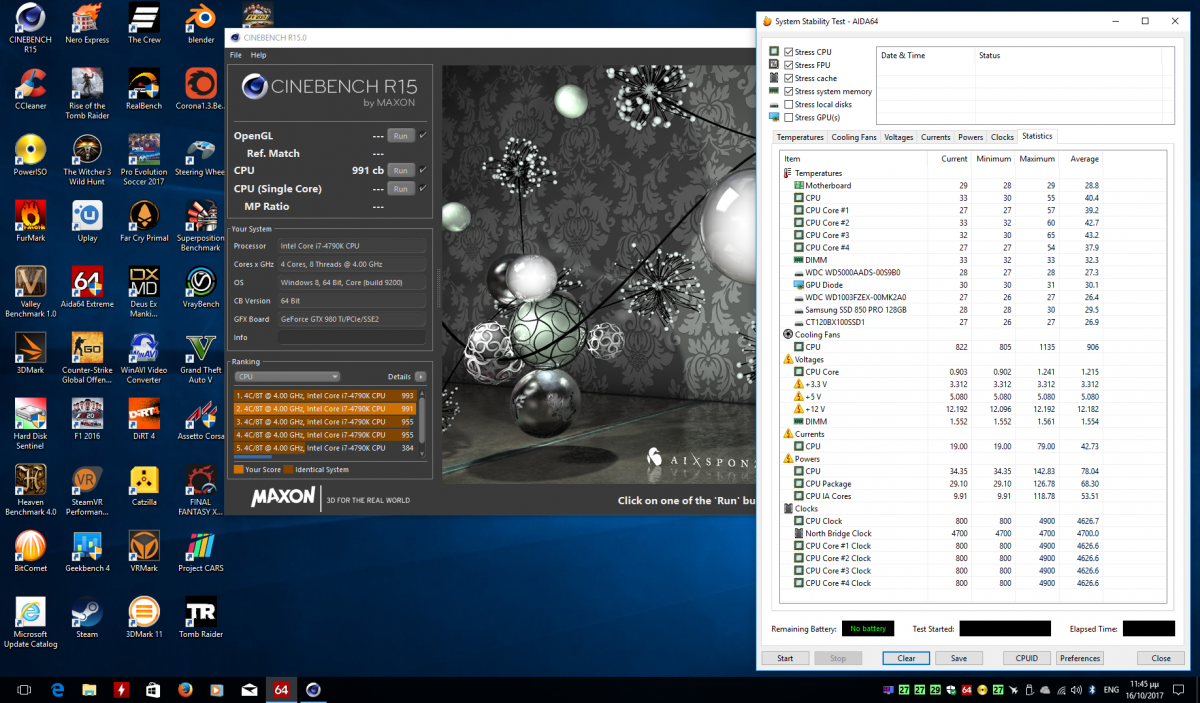This screenshot has width=1200, height=703.
Task: Launch the Geekbench 4 desktop icon
Action: coord(87,552)
